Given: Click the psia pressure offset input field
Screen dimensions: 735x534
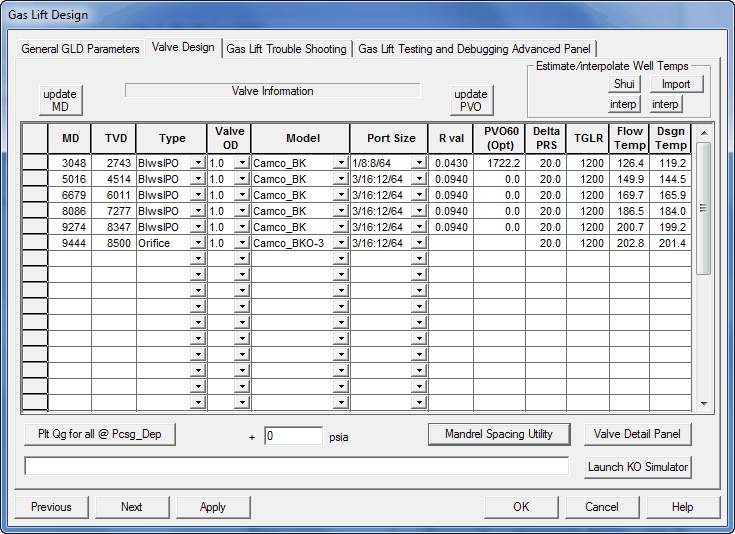Looking at the screenshot, I should (x=293, y=436).
